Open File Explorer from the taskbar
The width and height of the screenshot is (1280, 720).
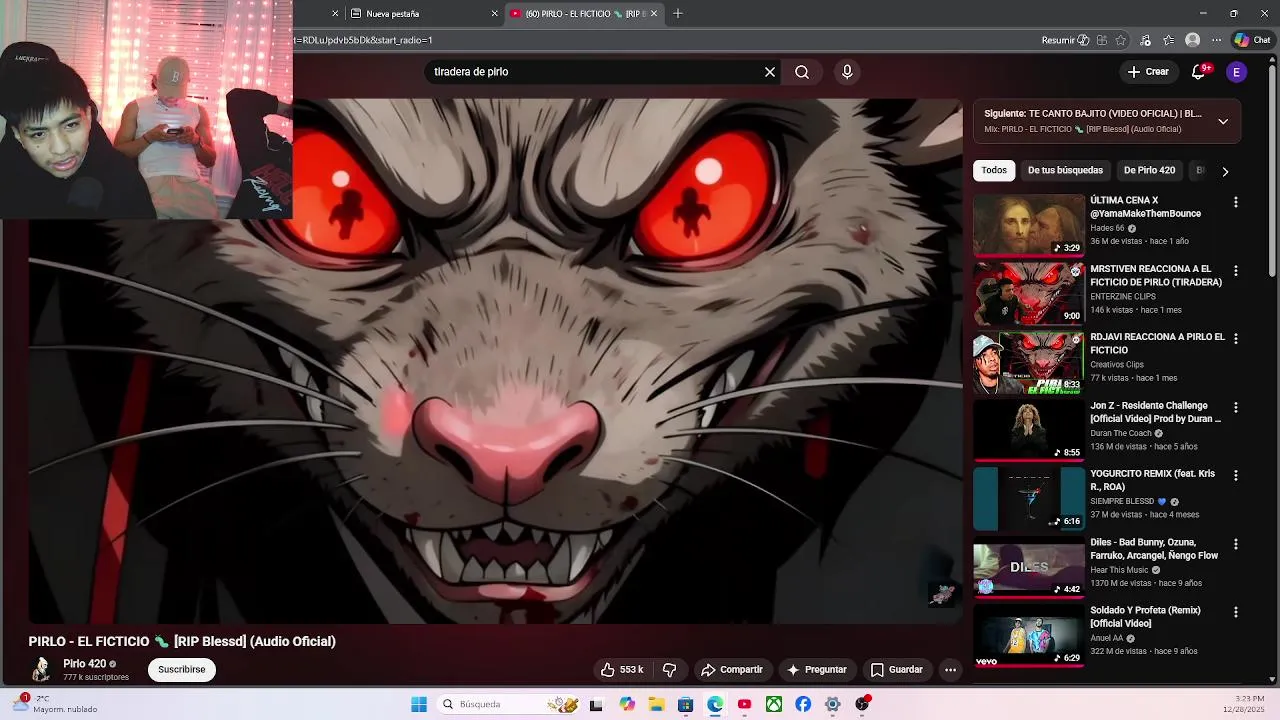tap(656, 704)
